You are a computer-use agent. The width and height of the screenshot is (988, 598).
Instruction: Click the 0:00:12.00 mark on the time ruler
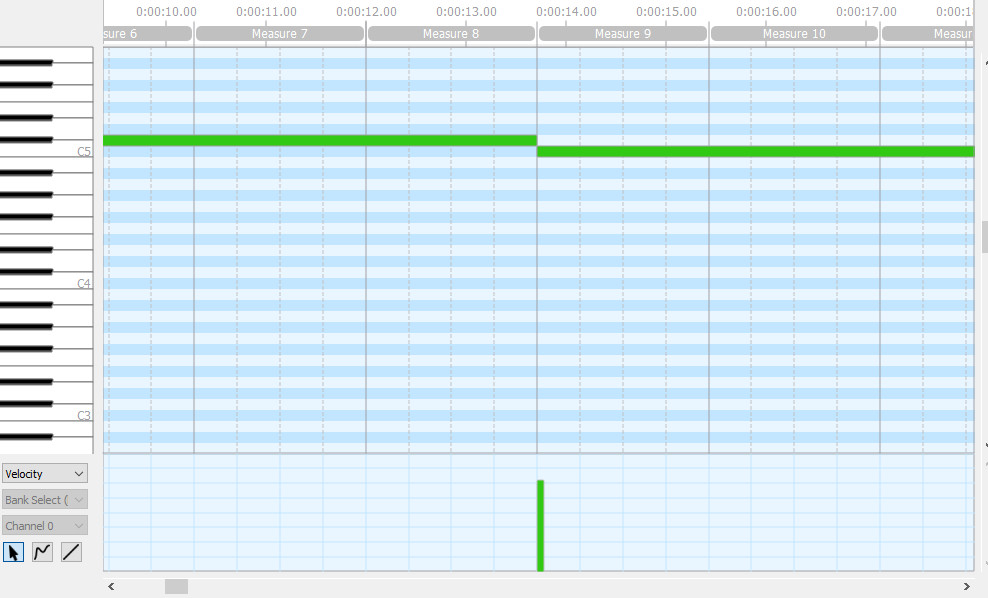366,13
